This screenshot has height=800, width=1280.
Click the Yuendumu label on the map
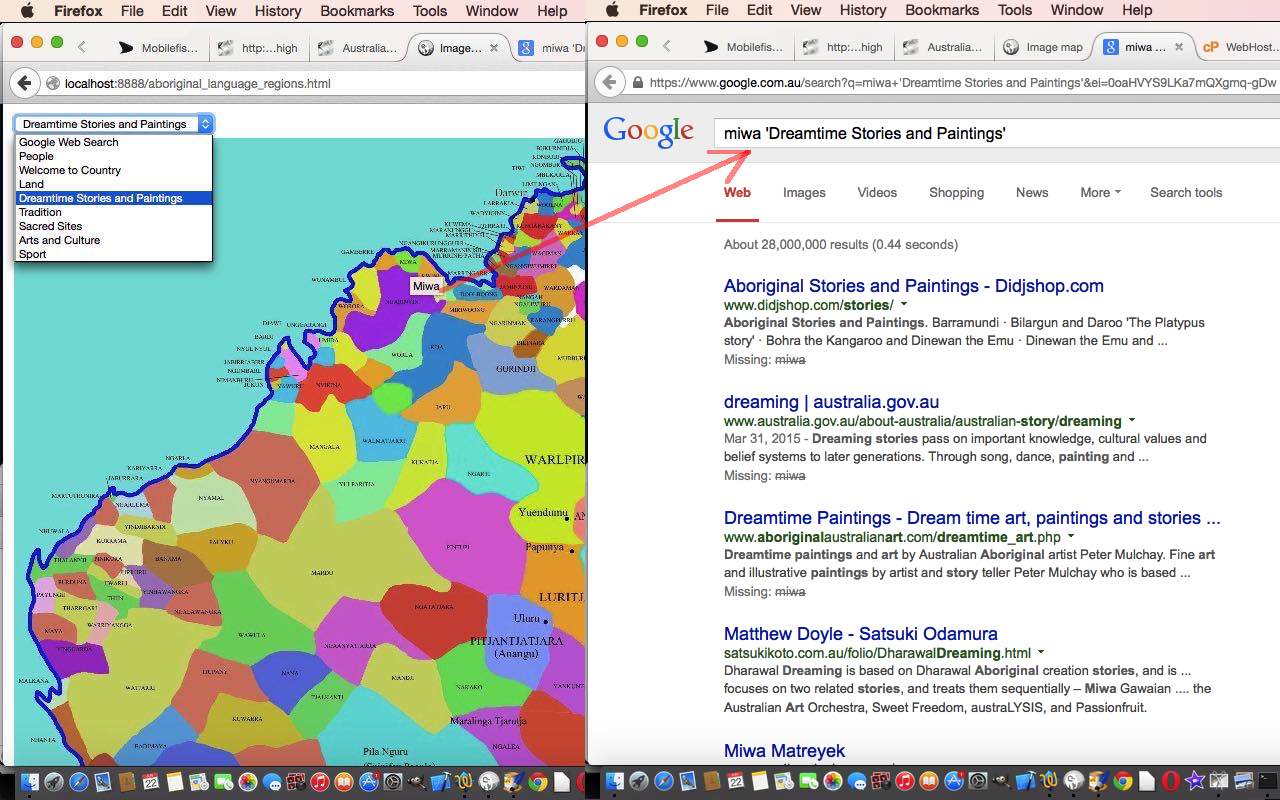click(543, 513)
